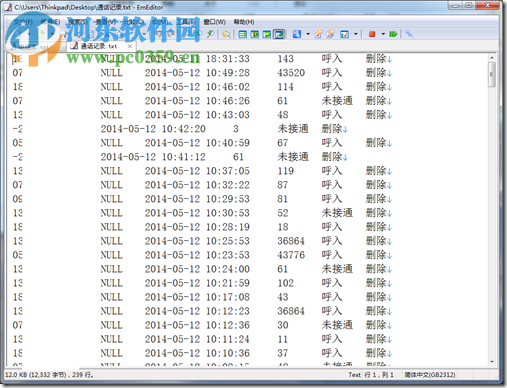The height and width of the screenshot is (388, 507).
Task: Click the chart-like configuration toolbar icon
Action: tap(344, 34)
